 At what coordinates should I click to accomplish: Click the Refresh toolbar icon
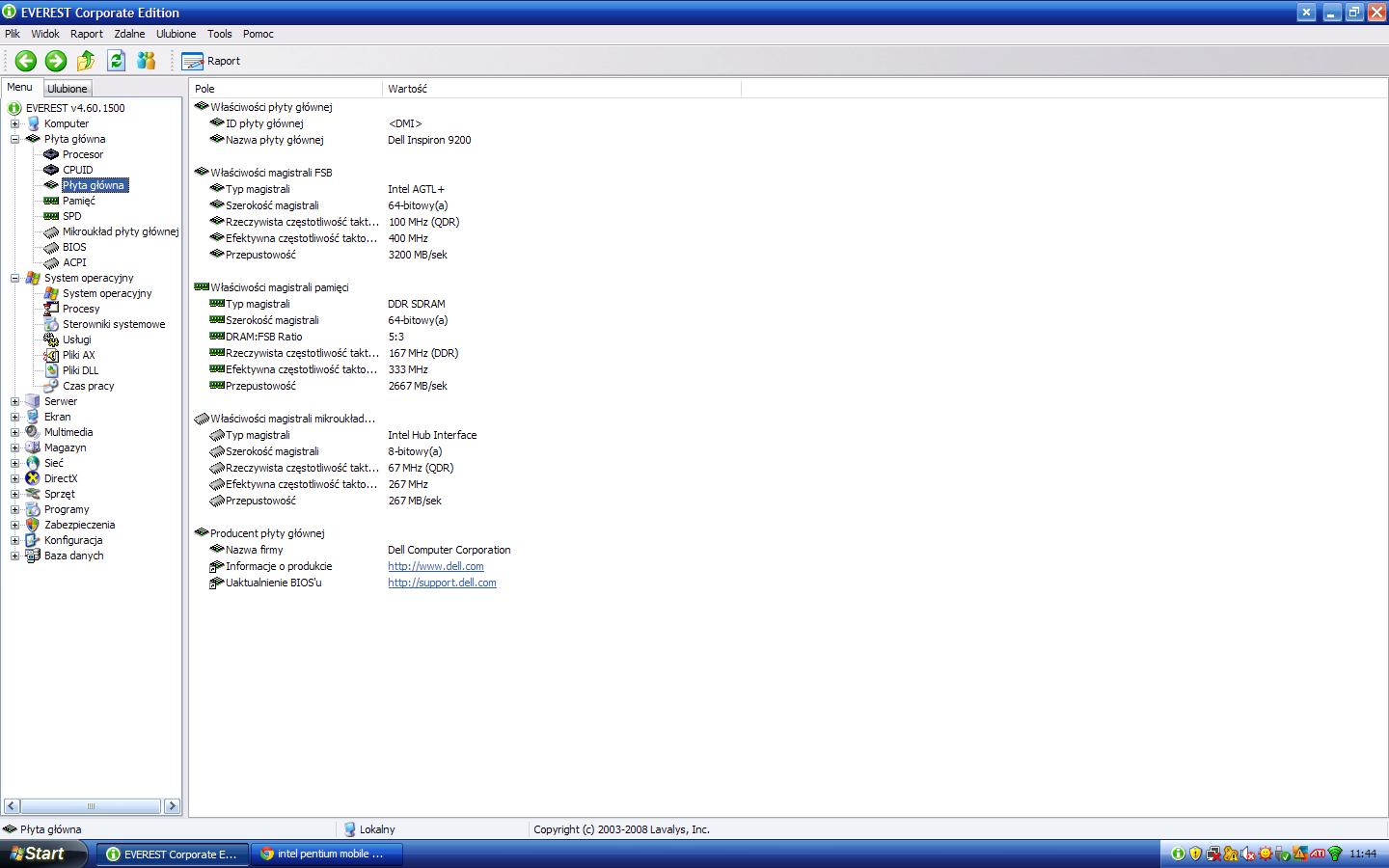pyautogui.click(x=116, y=61)
